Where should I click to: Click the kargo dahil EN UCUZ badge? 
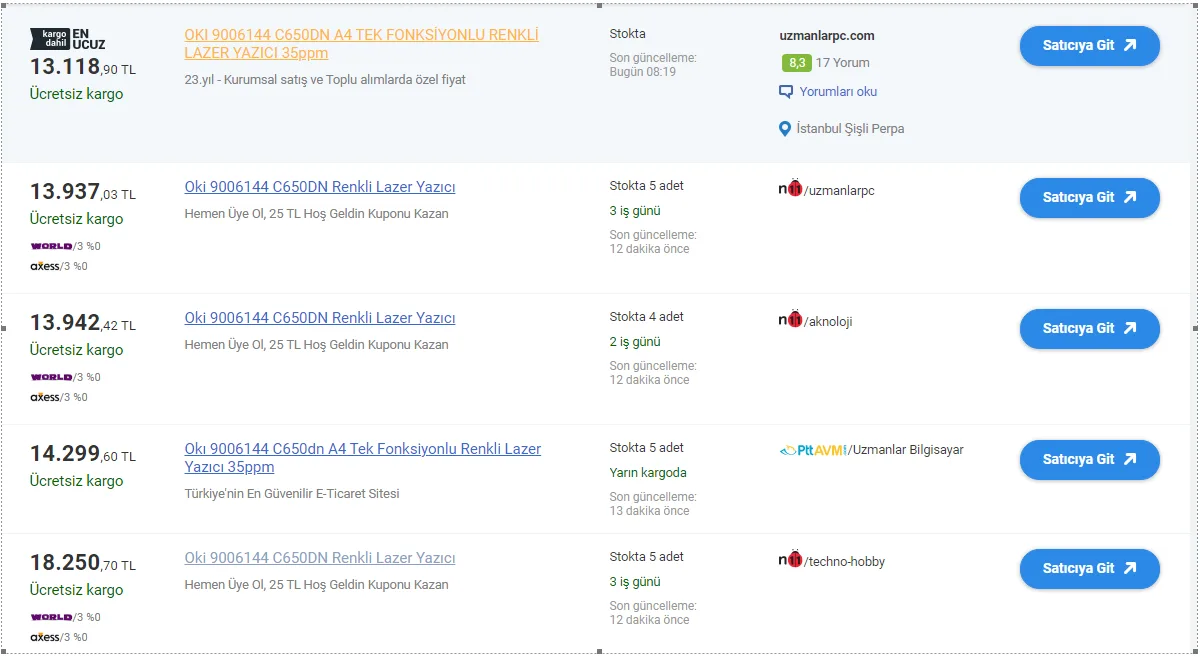click(x=67, y=38)
